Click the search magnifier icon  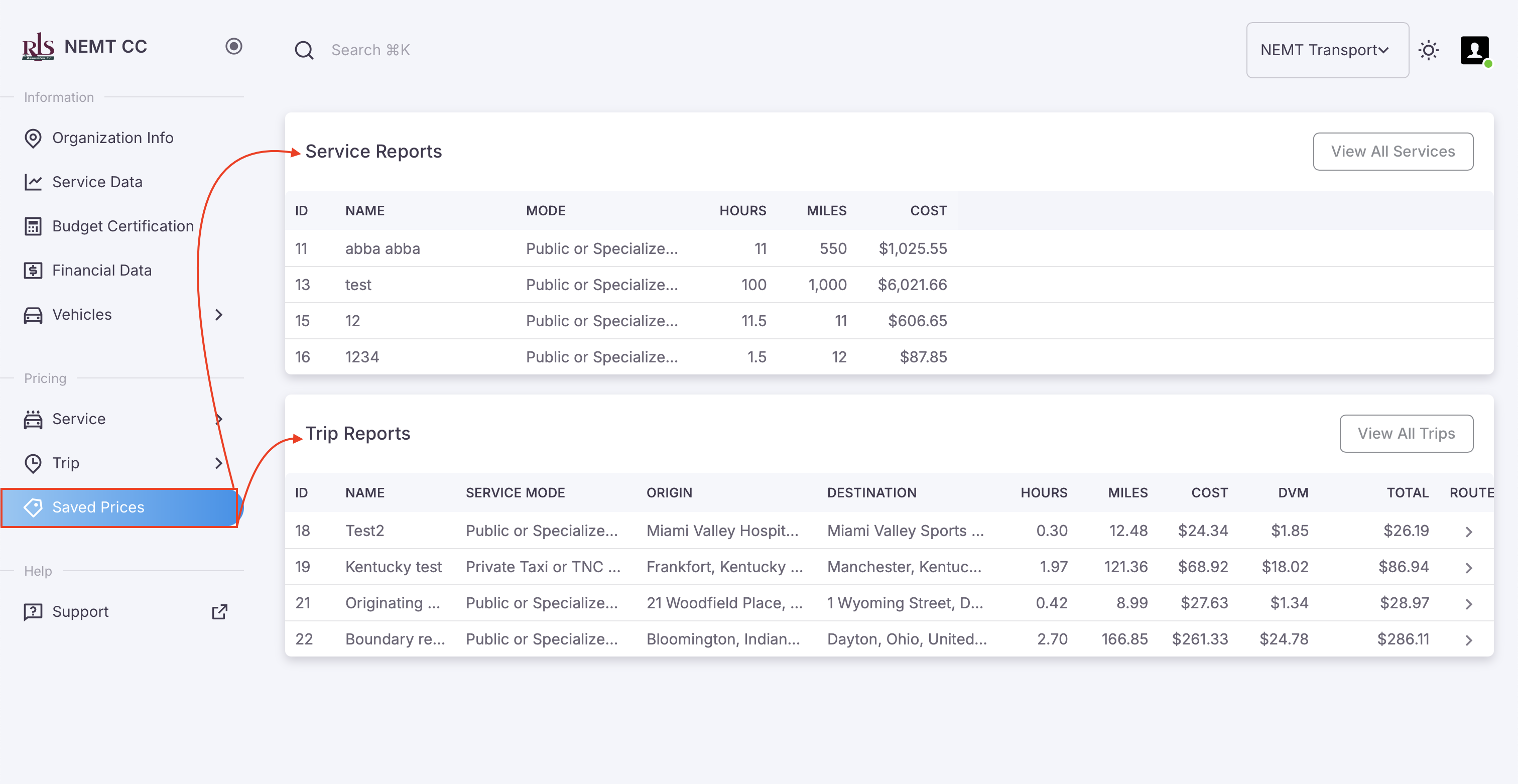coord(304,50)
